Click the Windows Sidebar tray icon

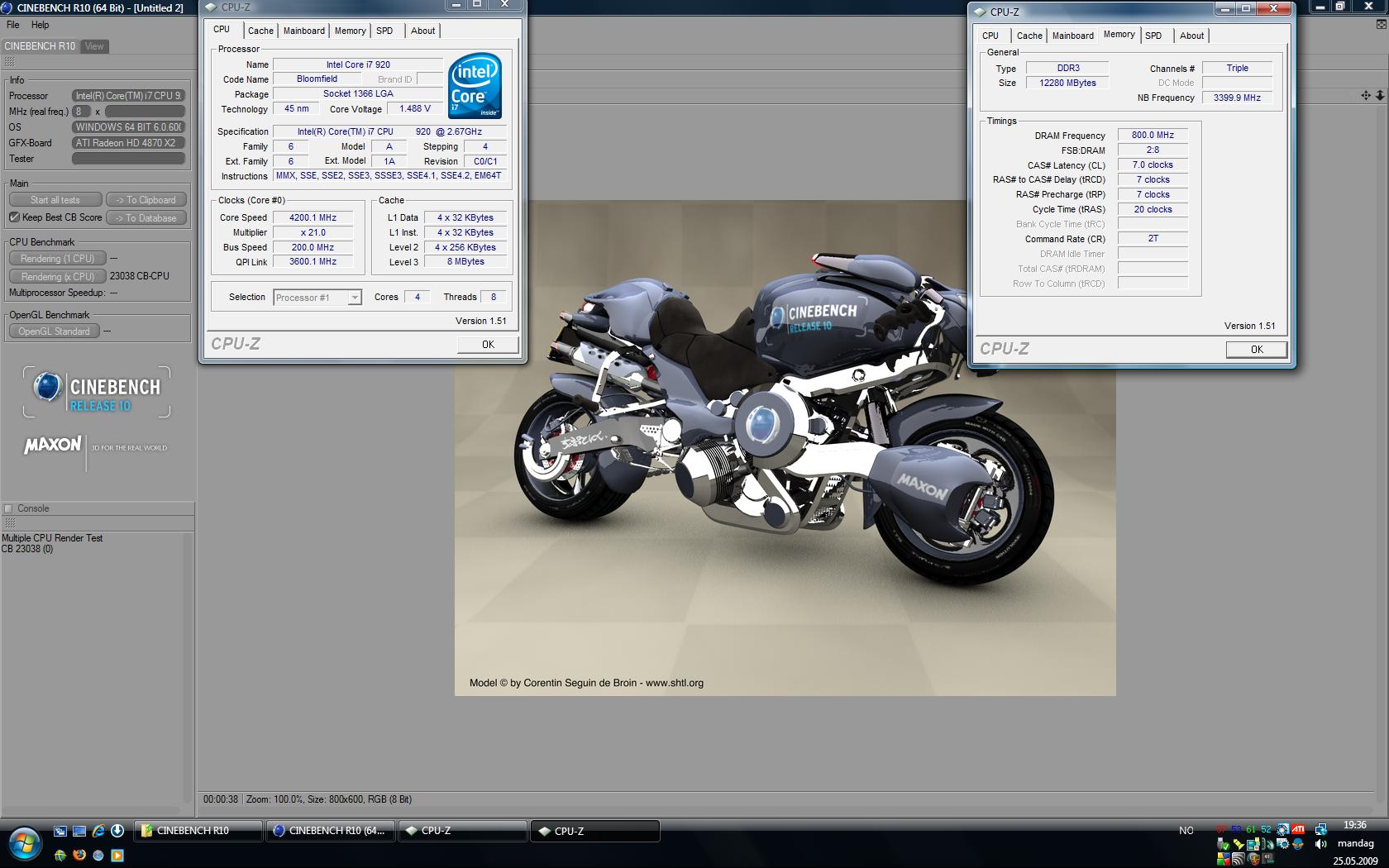1253,844
